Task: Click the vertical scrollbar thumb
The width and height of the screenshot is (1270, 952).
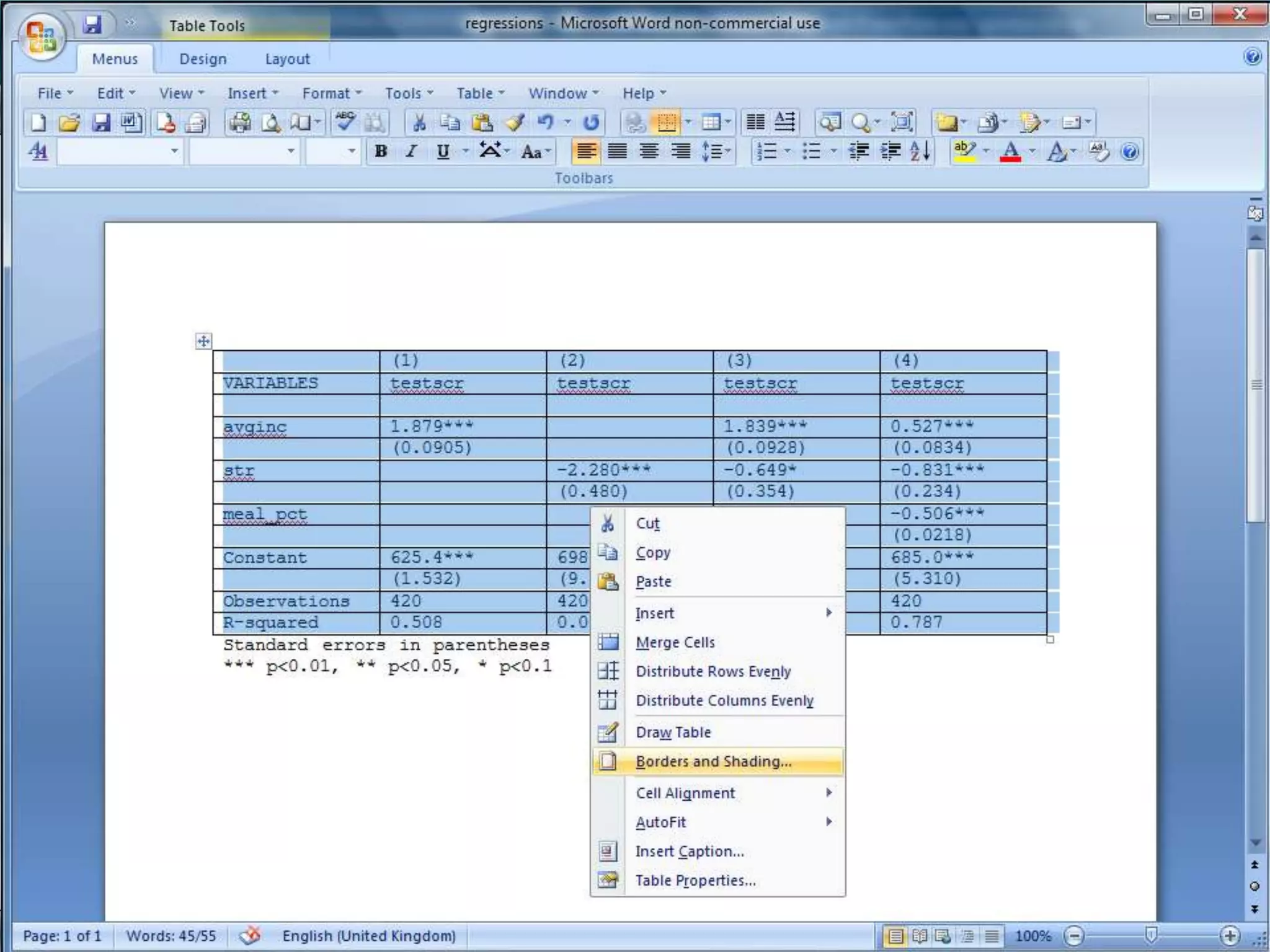Action: 1256,384
